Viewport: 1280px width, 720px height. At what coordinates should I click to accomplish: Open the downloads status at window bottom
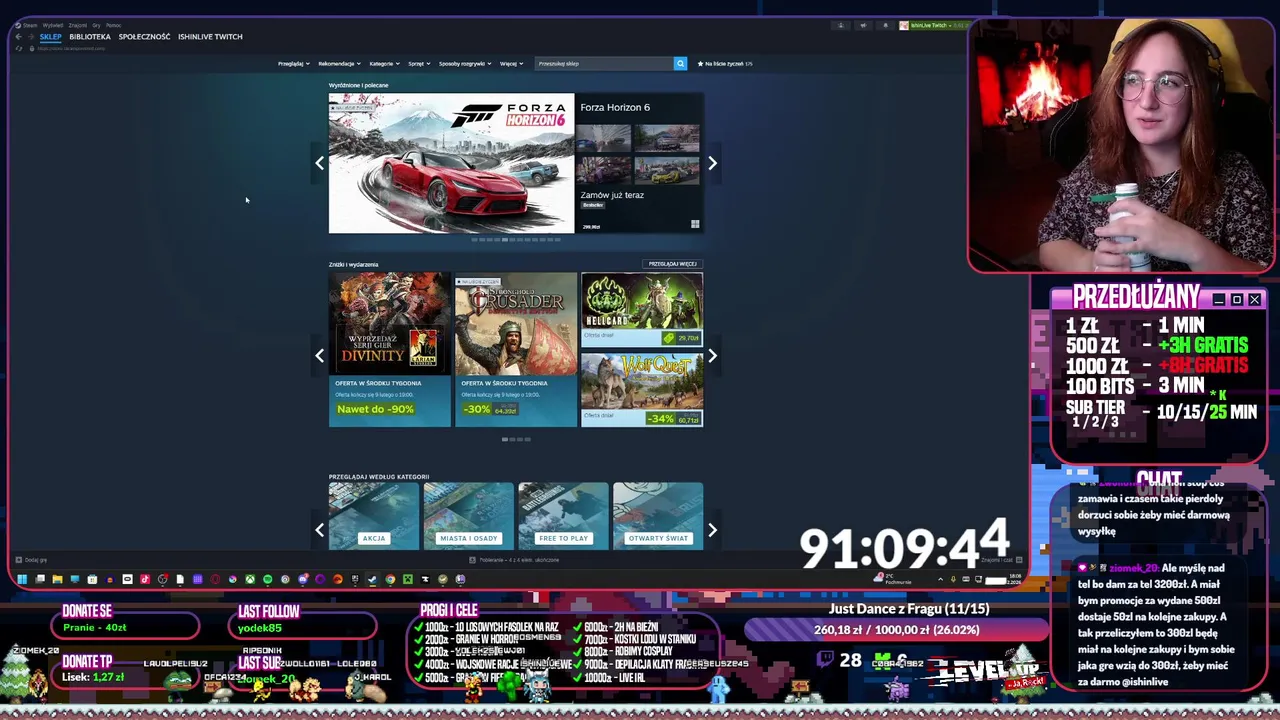(515, 560)
